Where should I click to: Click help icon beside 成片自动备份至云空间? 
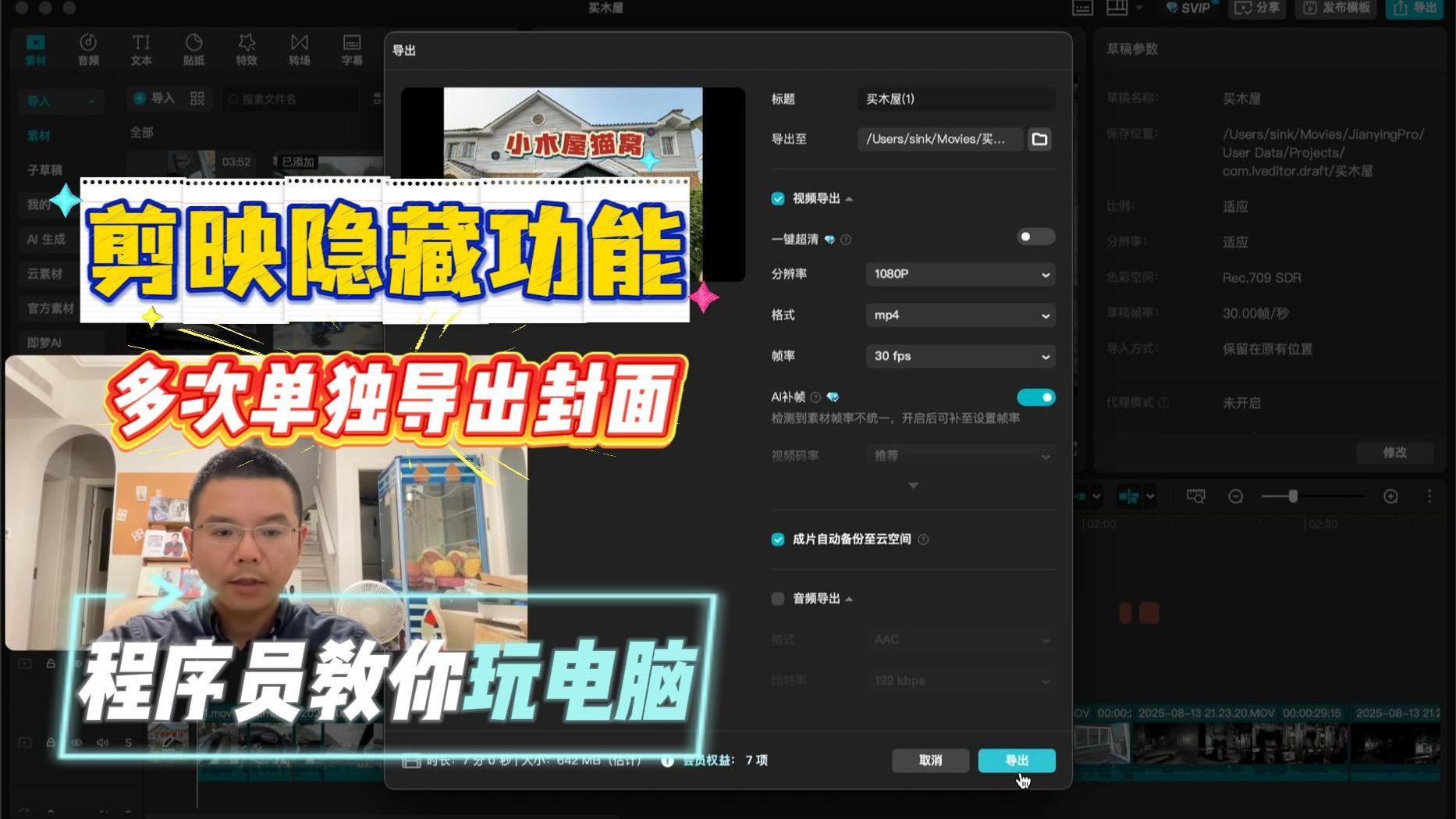[x=923, y=539]
